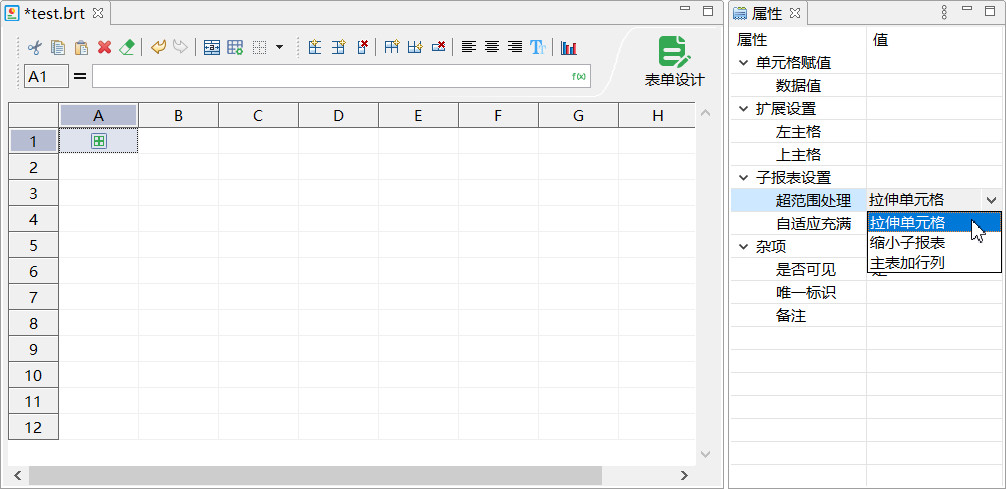Screen dimensions: 1006x489
Task: Open the border style dropdown arrow
Action: (x=279, y=47)
